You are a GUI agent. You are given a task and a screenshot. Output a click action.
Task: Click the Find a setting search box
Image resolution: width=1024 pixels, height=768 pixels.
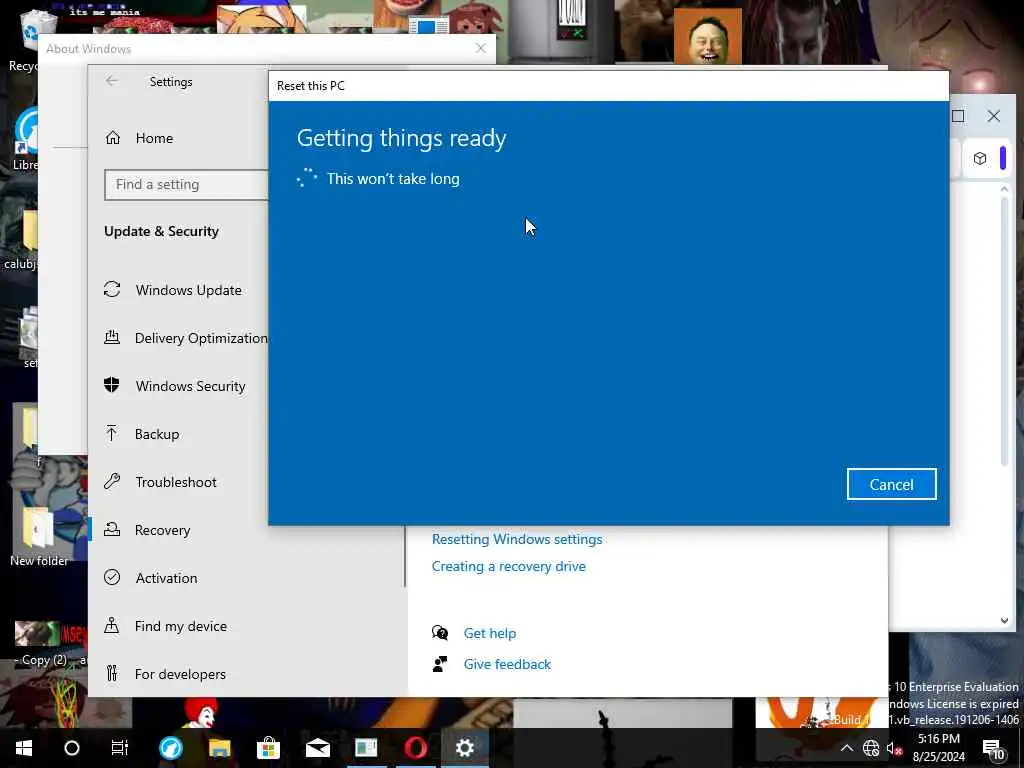186,185
